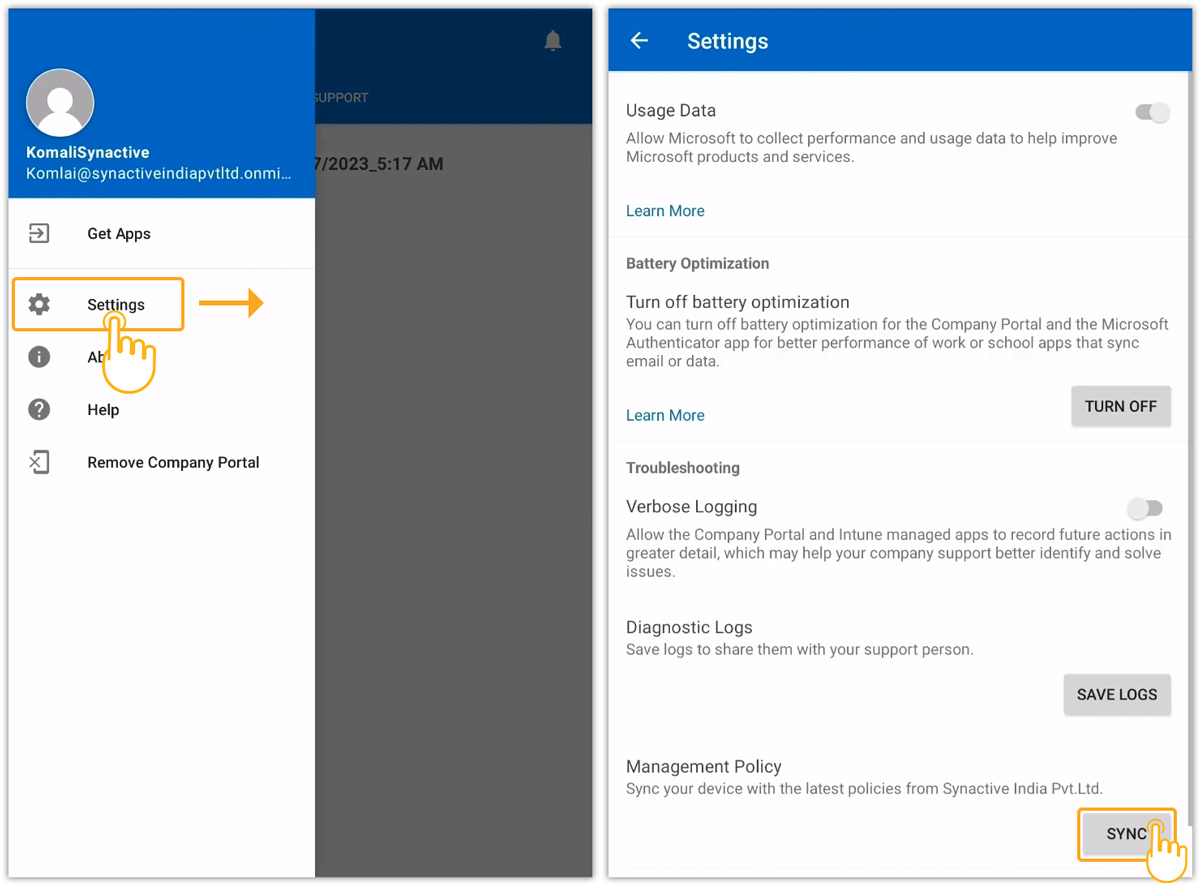Viewport: 1200px width, 885px height.
Task: Open About via the info icon
Action: (39, 357)
